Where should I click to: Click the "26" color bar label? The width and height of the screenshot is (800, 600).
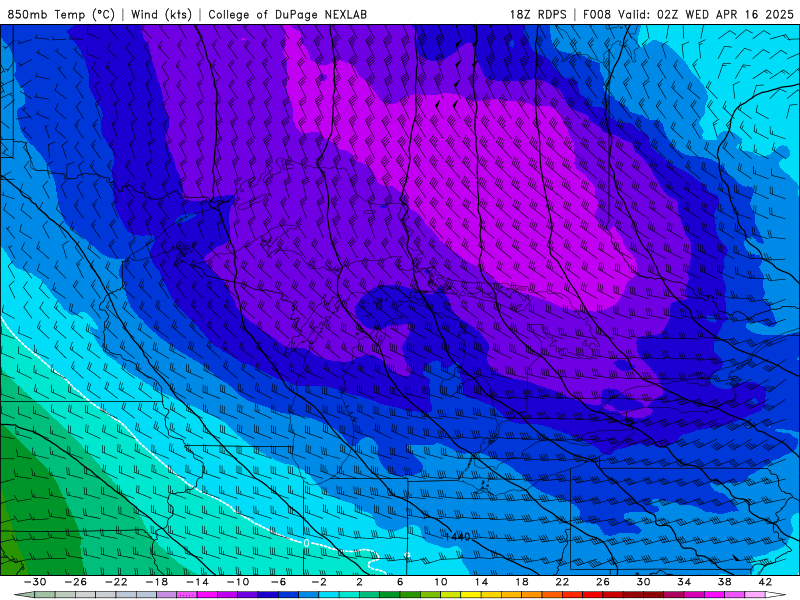pyautogui.click(x=603, y=582)
